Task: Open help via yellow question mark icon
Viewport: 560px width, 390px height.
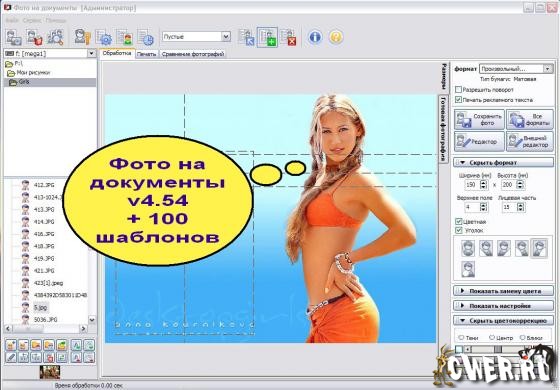Action: click(x=336, y=37)
